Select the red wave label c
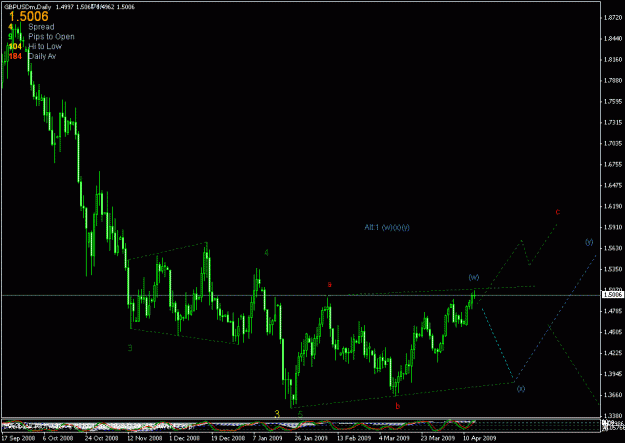Viewport: 625px width, 443px height. 558,212
